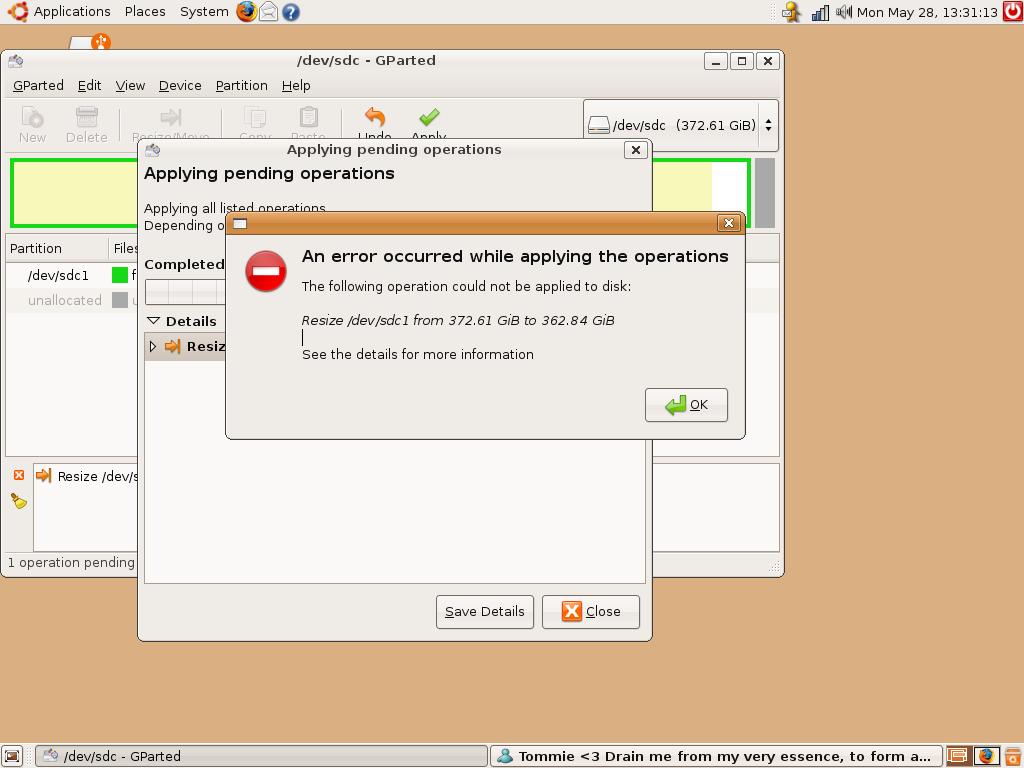Viewport: 1024px width, 768px height.
Task: Open the View menu
Action: coord(130,86)
